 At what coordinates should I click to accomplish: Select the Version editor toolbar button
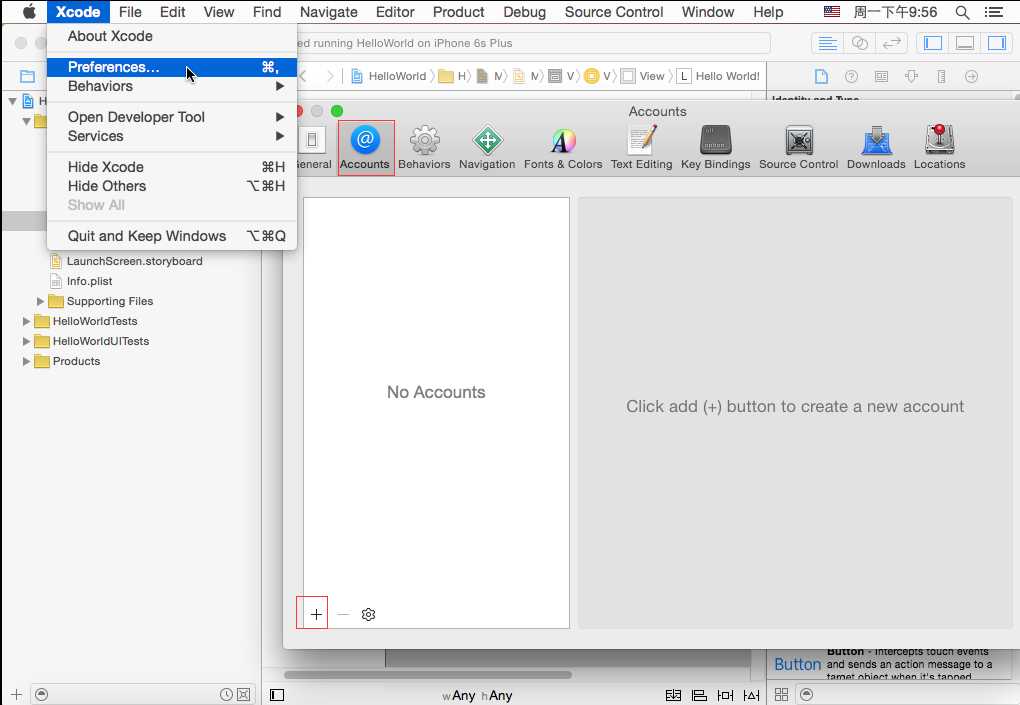pos(891,44)
